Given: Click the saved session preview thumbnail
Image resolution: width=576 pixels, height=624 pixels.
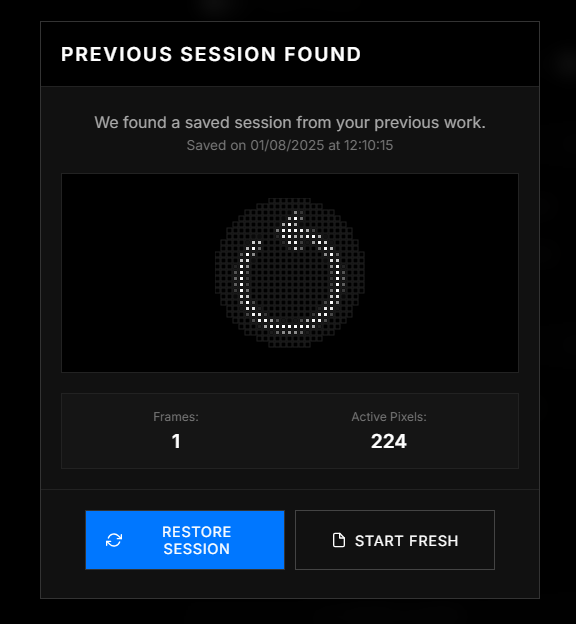Looking at the screenshot, I should tap(290, 273).
